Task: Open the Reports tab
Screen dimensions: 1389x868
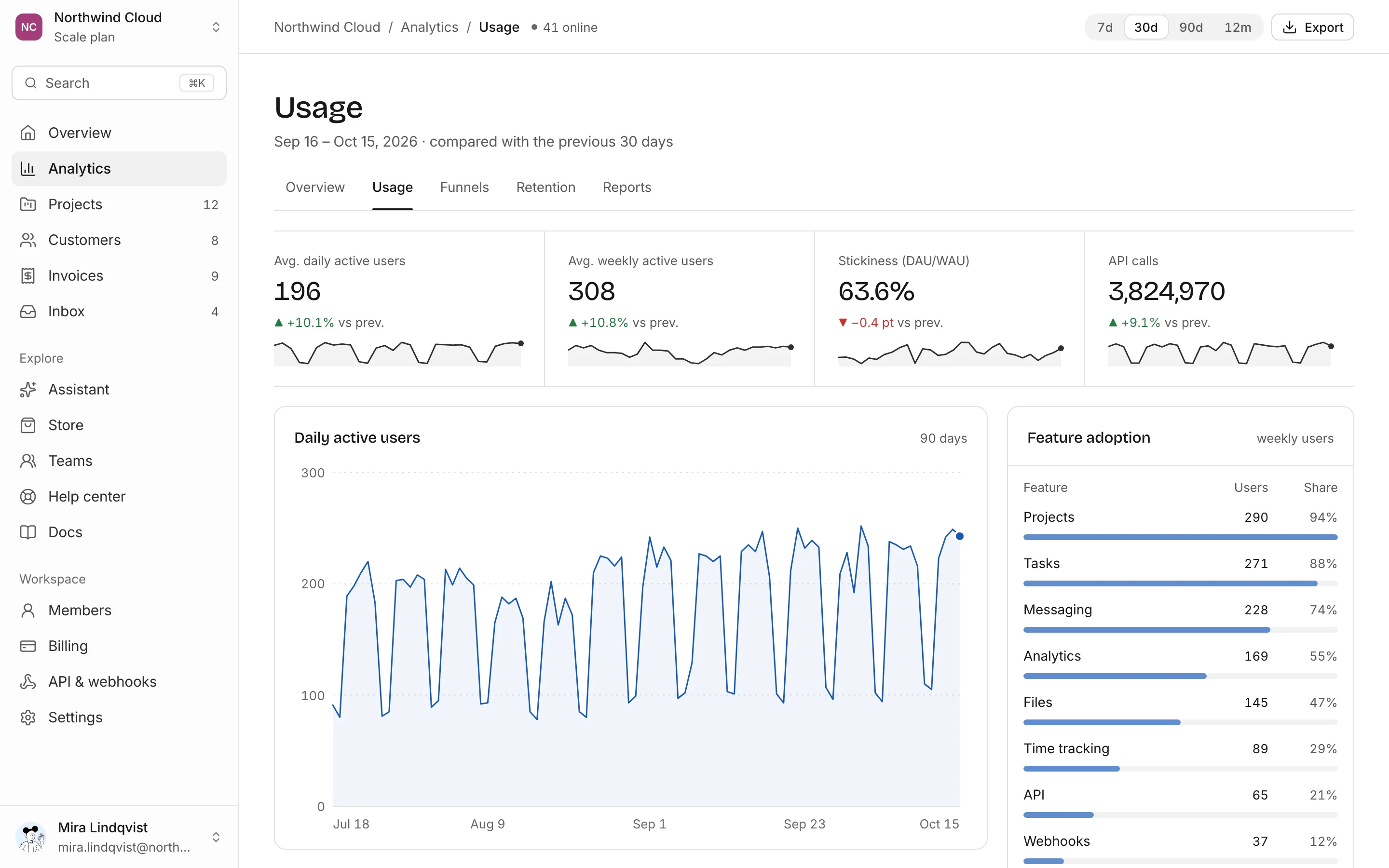Action: pyautogui.click(x=627, y=187)
